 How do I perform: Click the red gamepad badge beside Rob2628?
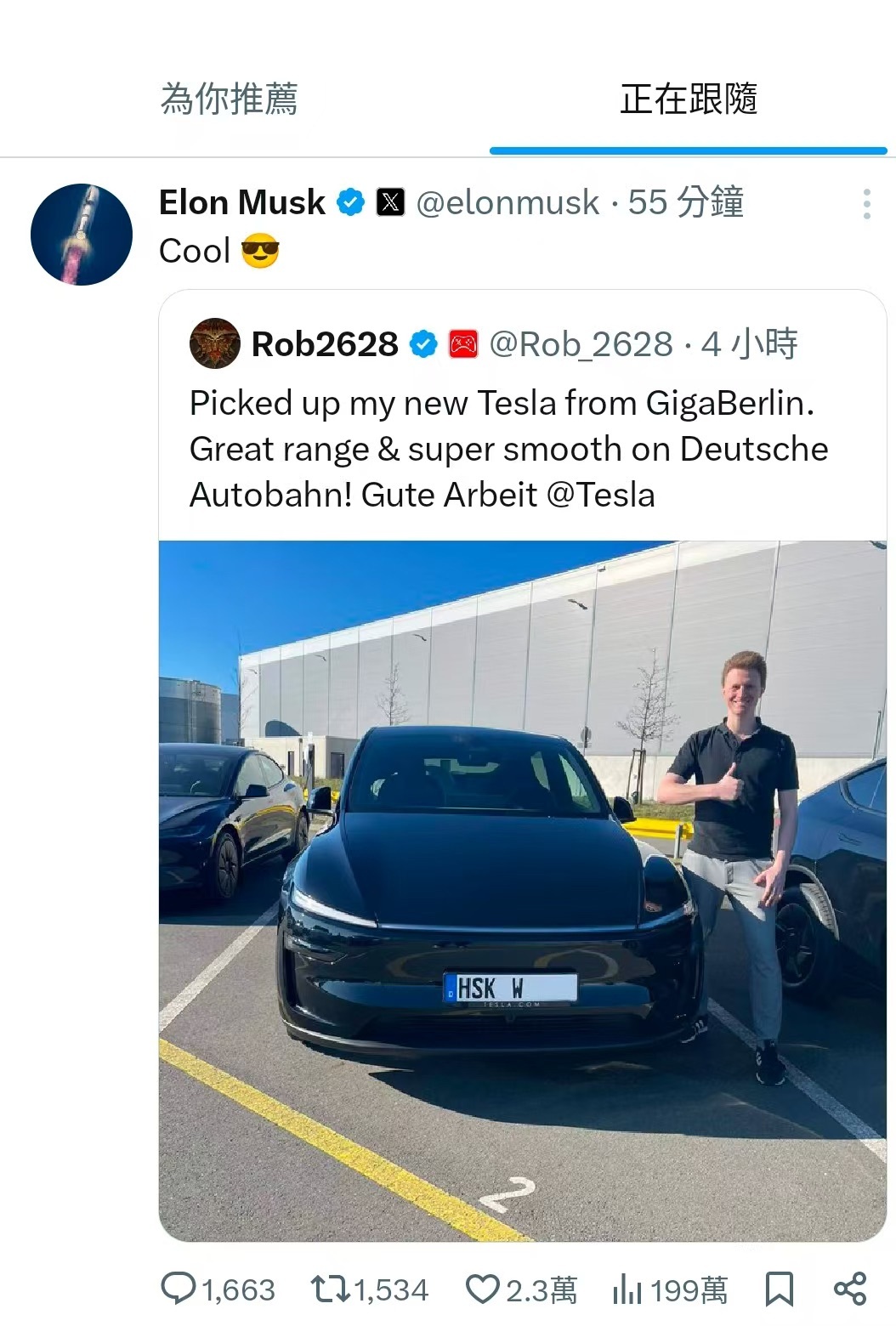click(463, 344)
